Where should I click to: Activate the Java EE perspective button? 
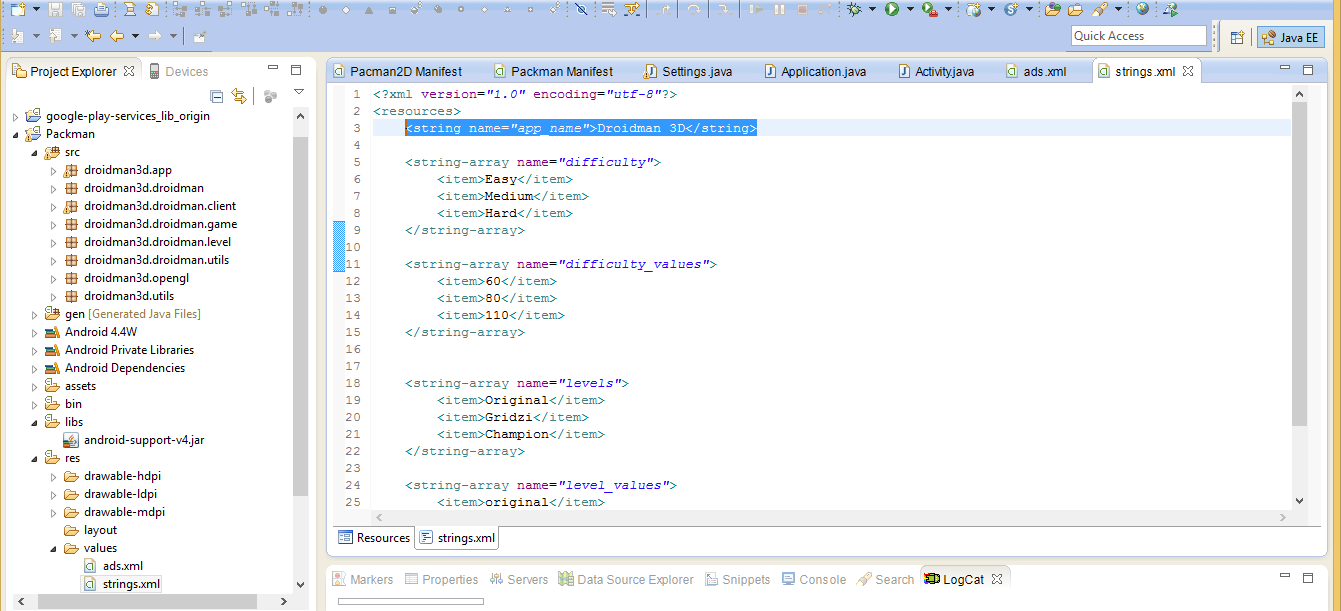pyautogui.click(x=1290, y=37)
